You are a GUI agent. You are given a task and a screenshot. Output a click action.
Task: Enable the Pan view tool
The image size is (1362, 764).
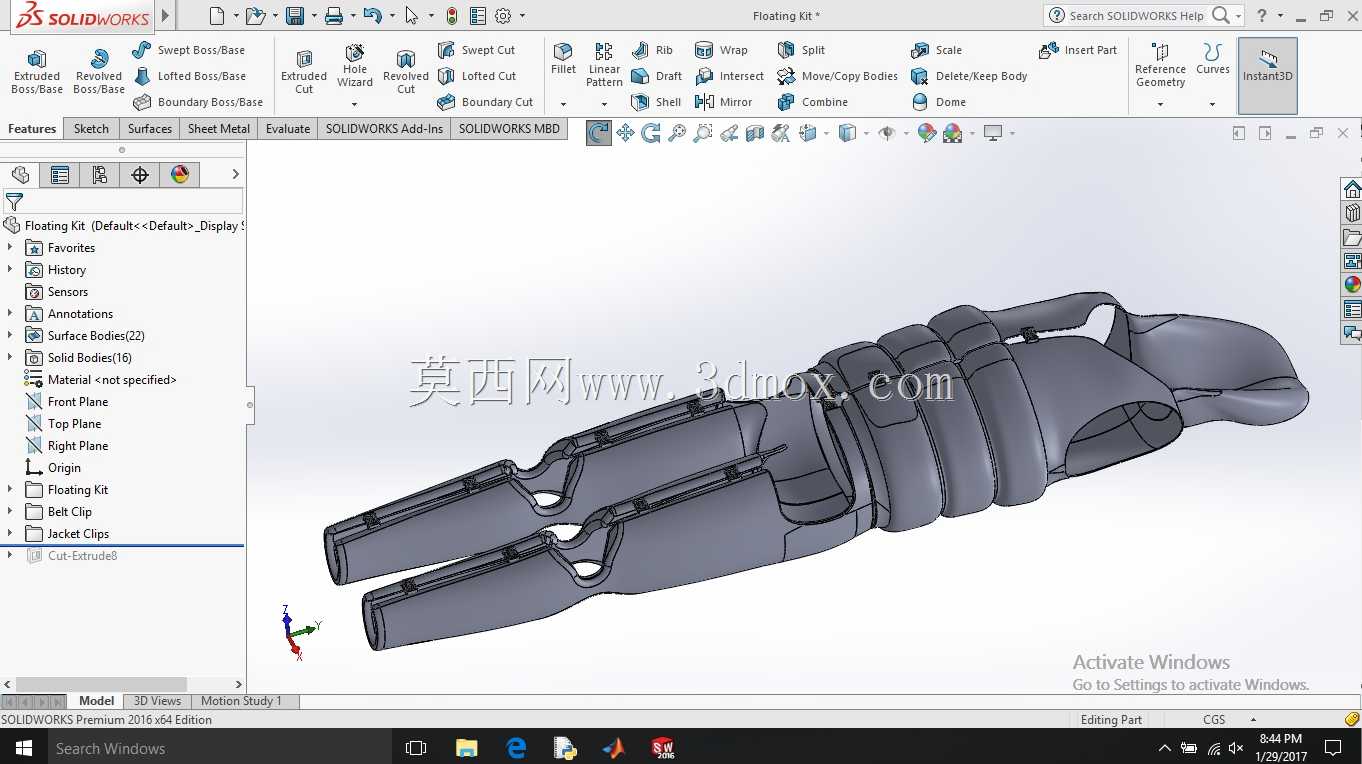pyautogui.click(x=625, y=133)
